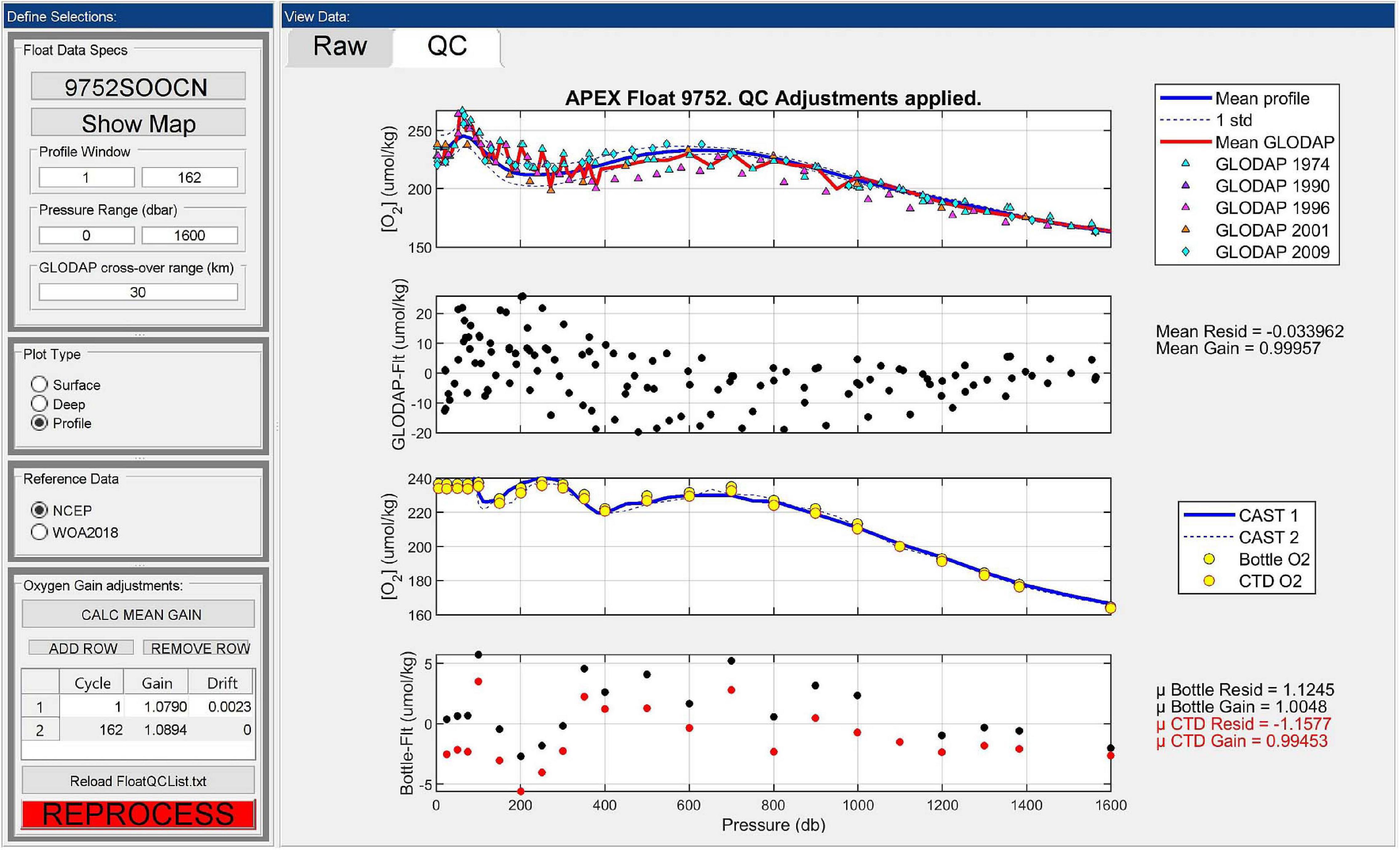Click the Mean Resid value text
Screen dimensions: 1400x850
(1250, 331)
